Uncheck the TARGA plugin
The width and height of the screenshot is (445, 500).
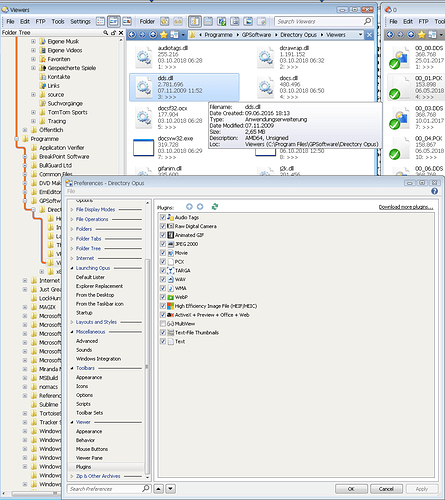(x=163, y=270)
